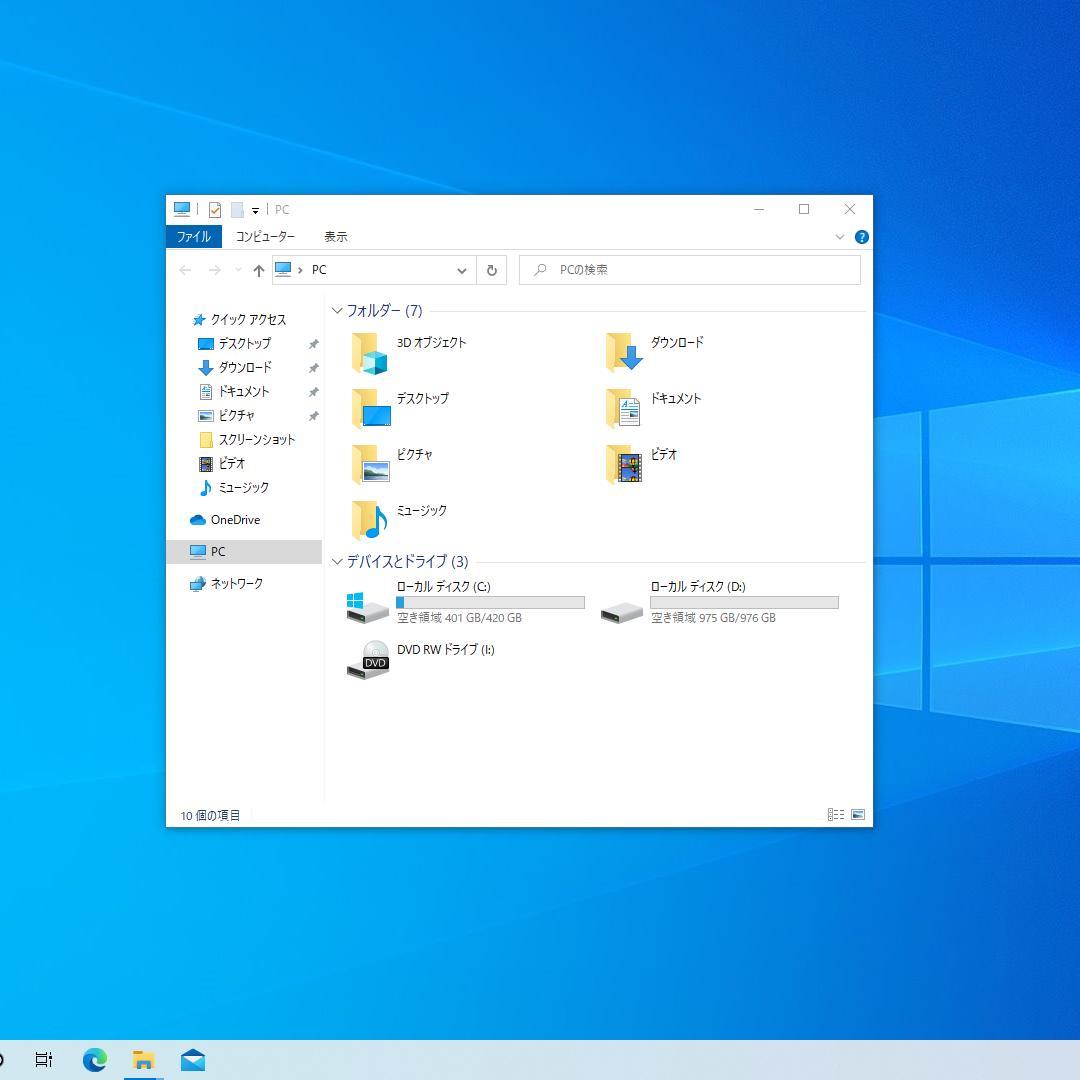Viewport: 1080px width, 1080px height.
Task: Open the コンピューター ribbon tab
Action: coord(265,236)
